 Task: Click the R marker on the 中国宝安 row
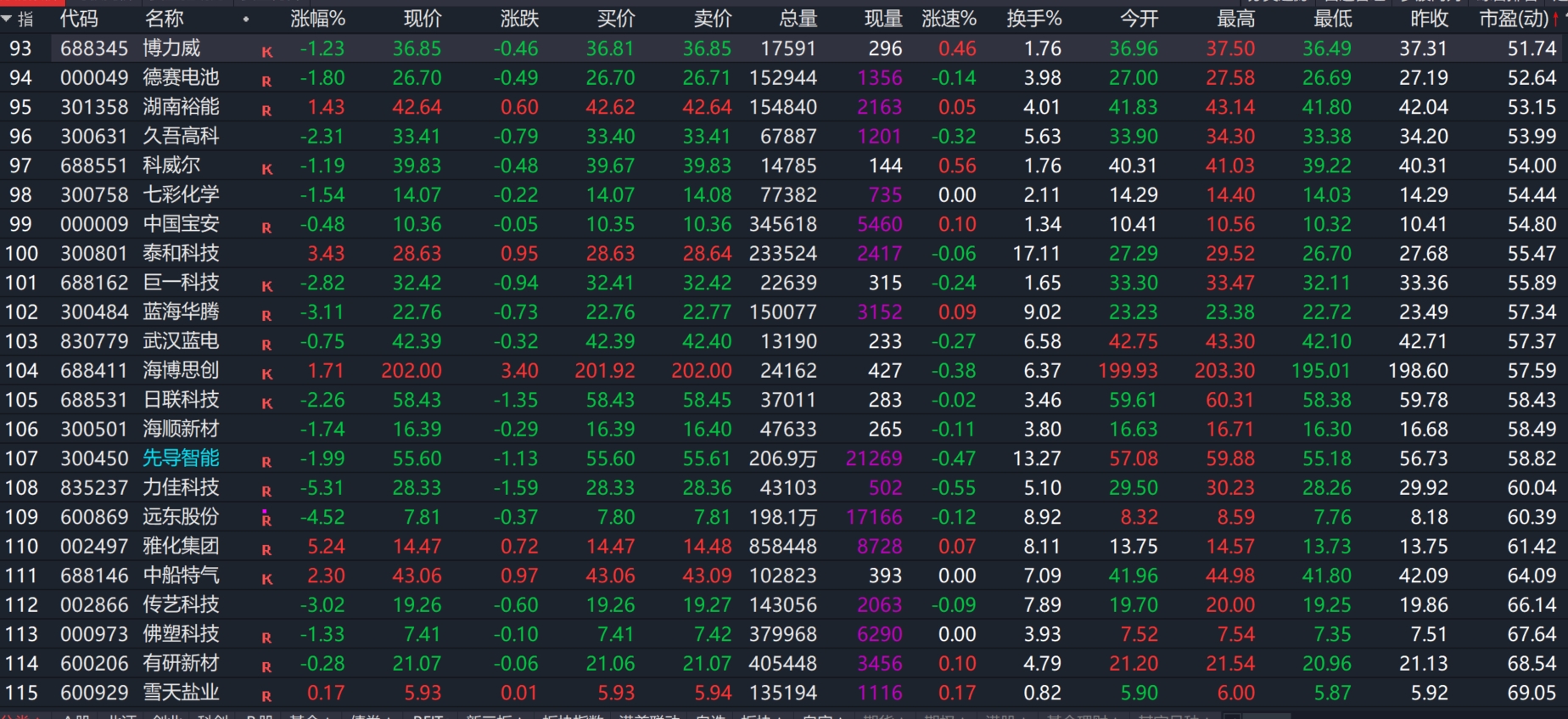click(x=266, y=228)
